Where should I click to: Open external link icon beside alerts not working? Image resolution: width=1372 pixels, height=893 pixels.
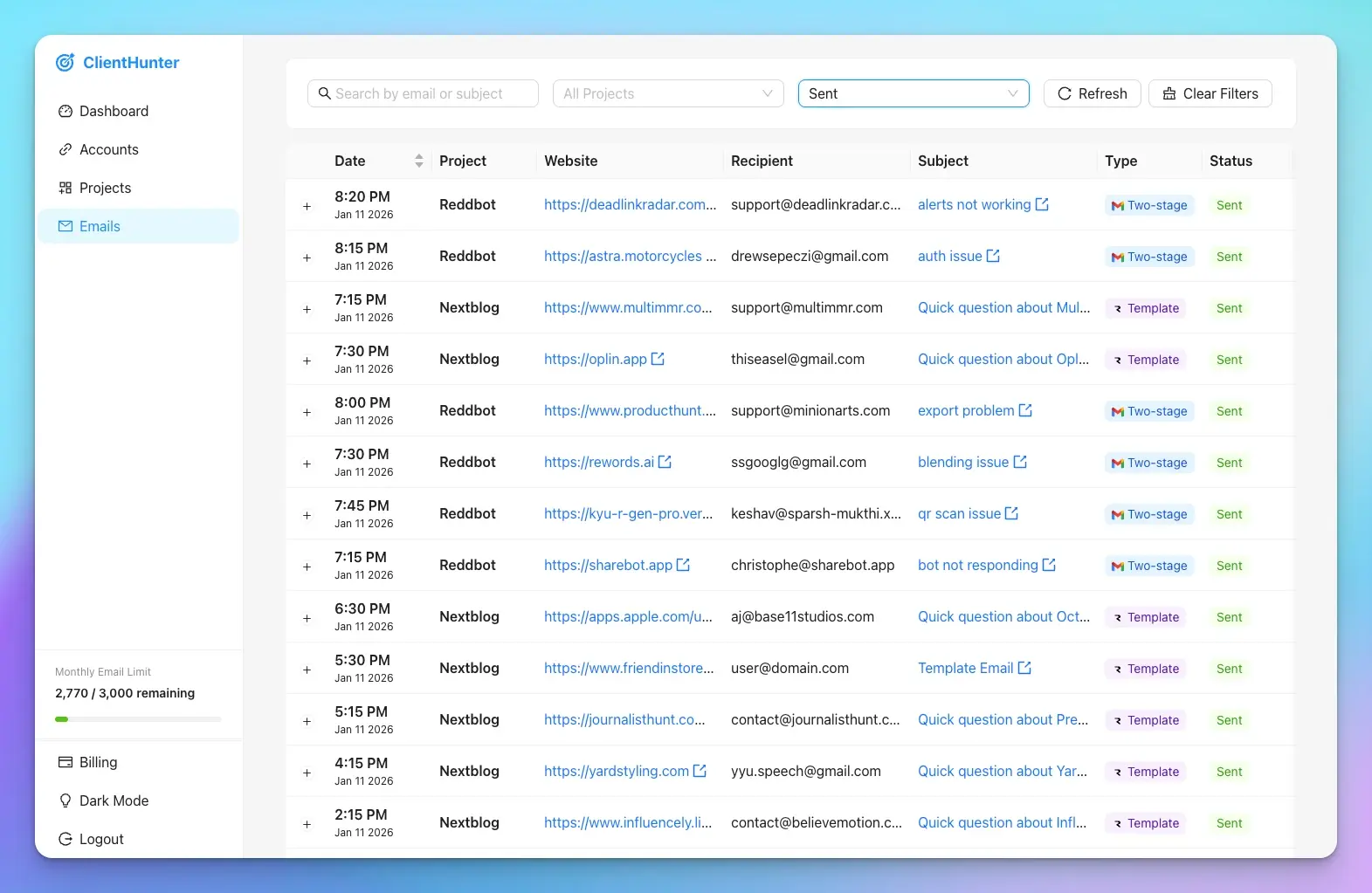coord(1042,204)
